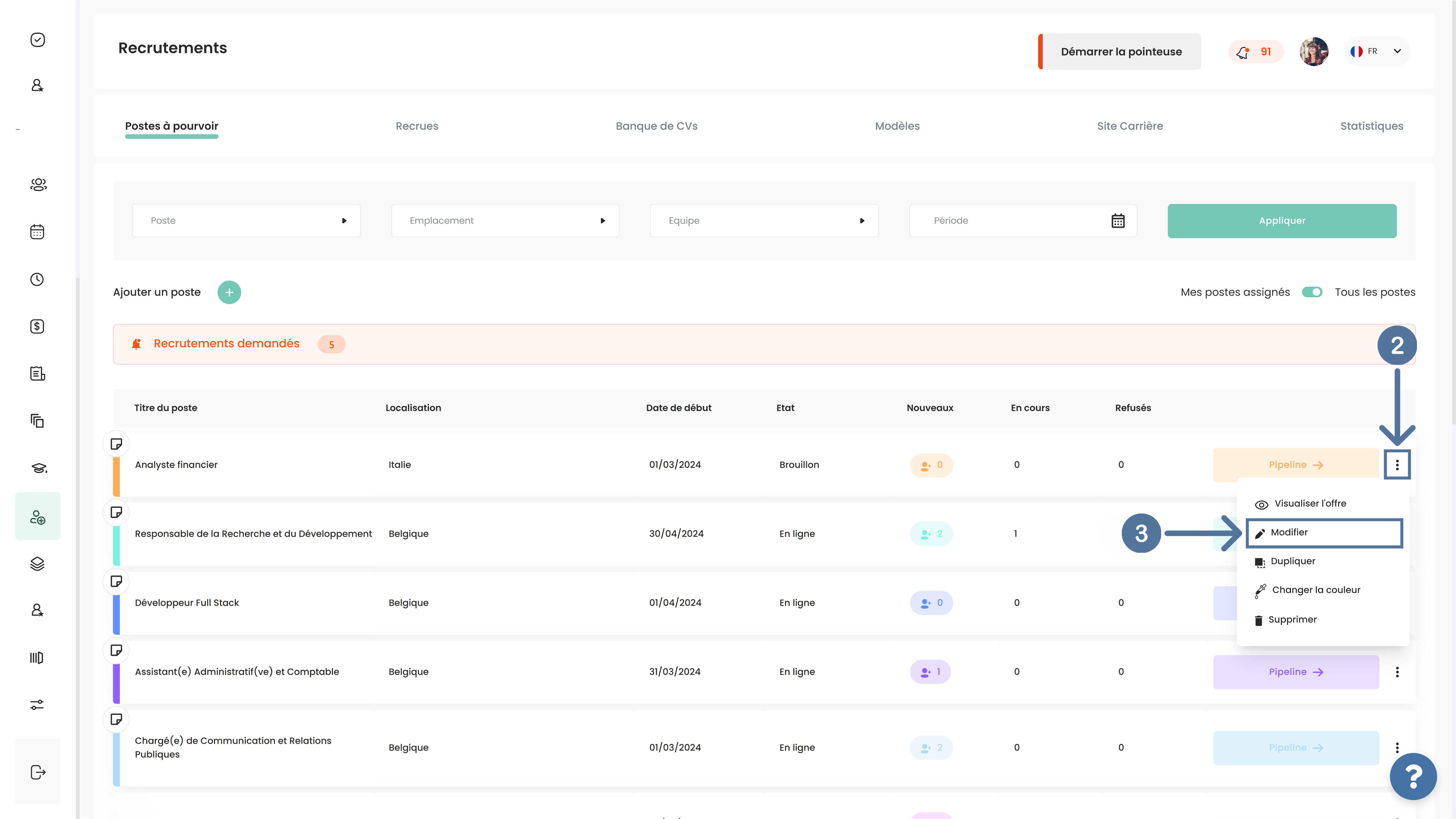
Task: Choose Dupliquer in the context menu
Action: (1293, 561)
